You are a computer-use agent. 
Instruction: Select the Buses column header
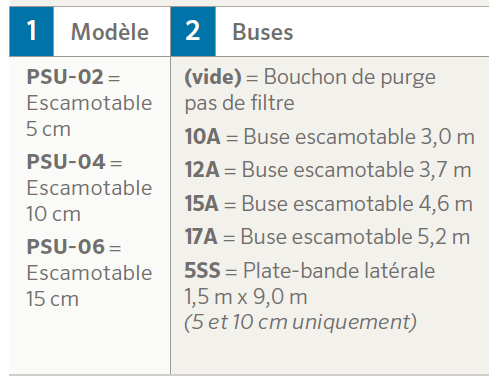coord(263,32)
